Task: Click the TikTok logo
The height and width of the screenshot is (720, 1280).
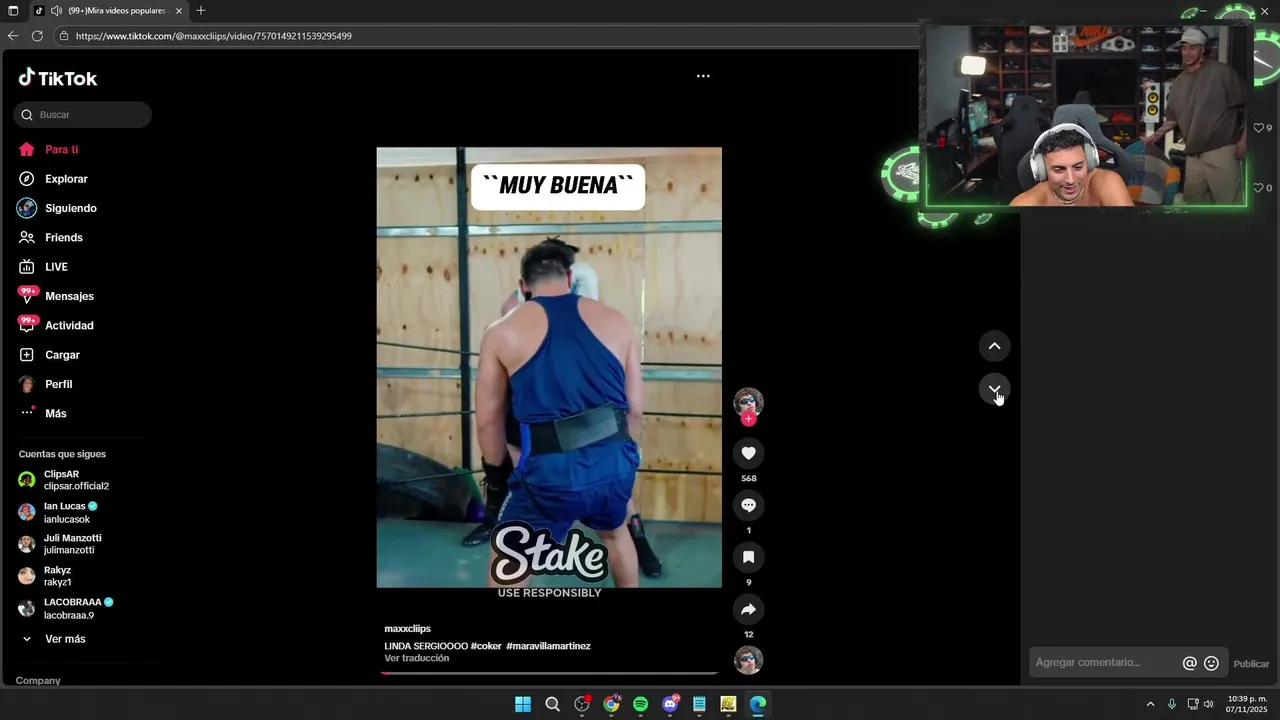Action: (x=57, y=78)
